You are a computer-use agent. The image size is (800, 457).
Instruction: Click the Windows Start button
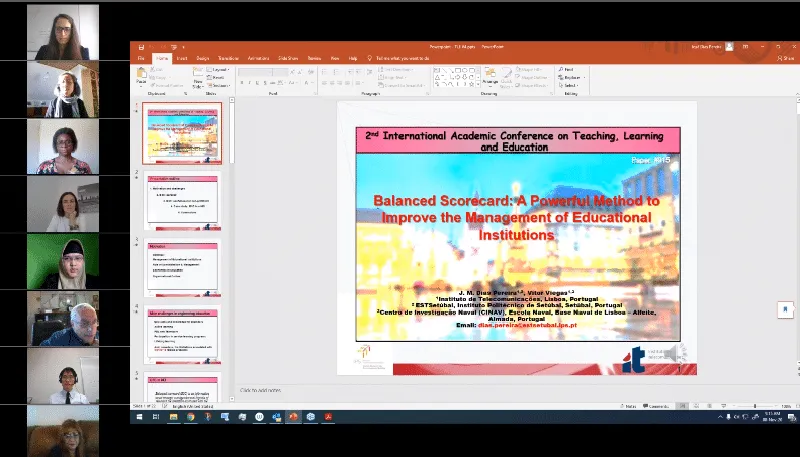pos(139,417)
